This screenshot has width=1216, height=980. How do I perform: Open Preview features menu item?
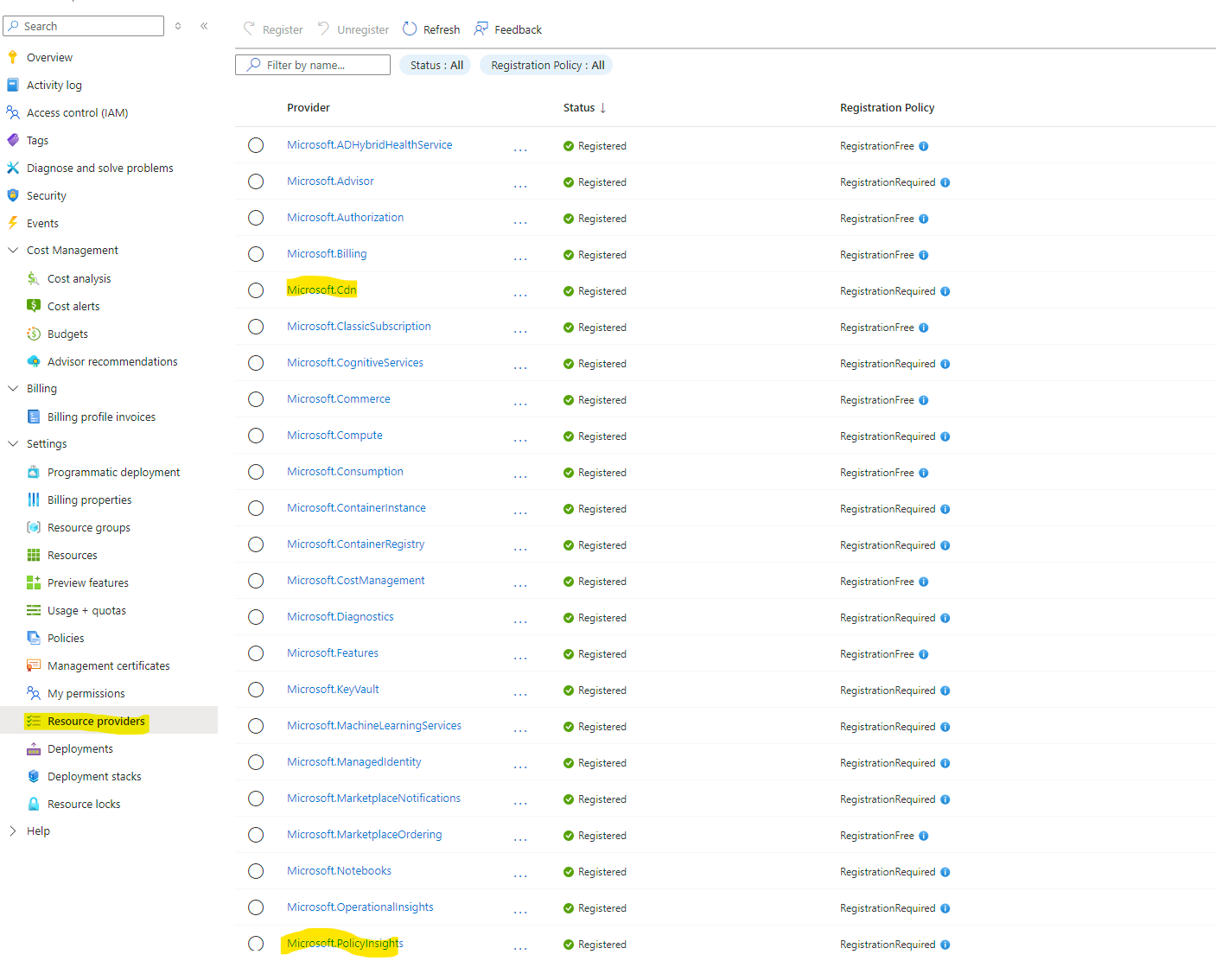[x=88, y=582]
